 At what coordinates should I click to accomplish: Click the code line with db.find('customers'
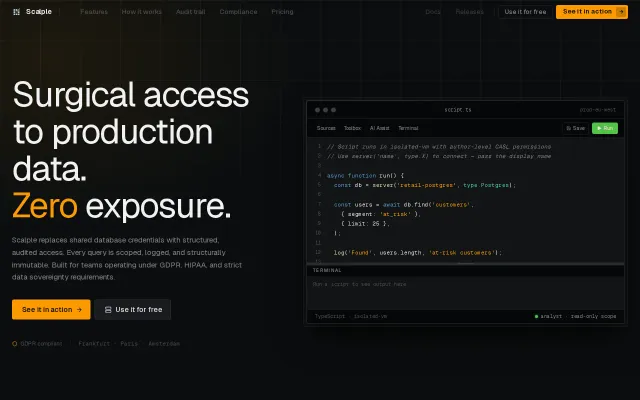pyautogui.click(x=404, y=204)
